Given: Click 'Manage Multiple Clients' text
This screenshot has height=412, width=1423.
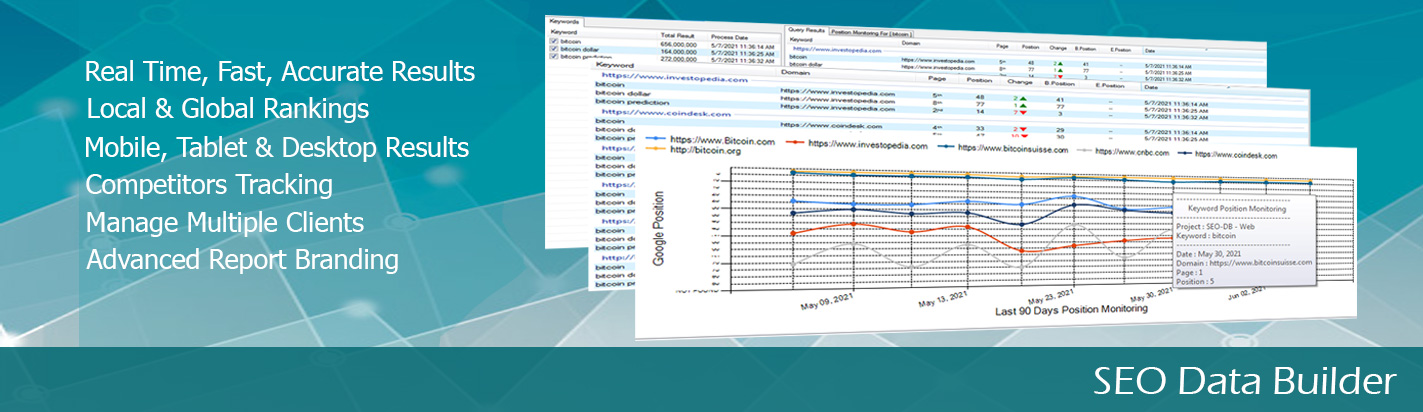Looking at the screenshot, I should click(225, 222).
